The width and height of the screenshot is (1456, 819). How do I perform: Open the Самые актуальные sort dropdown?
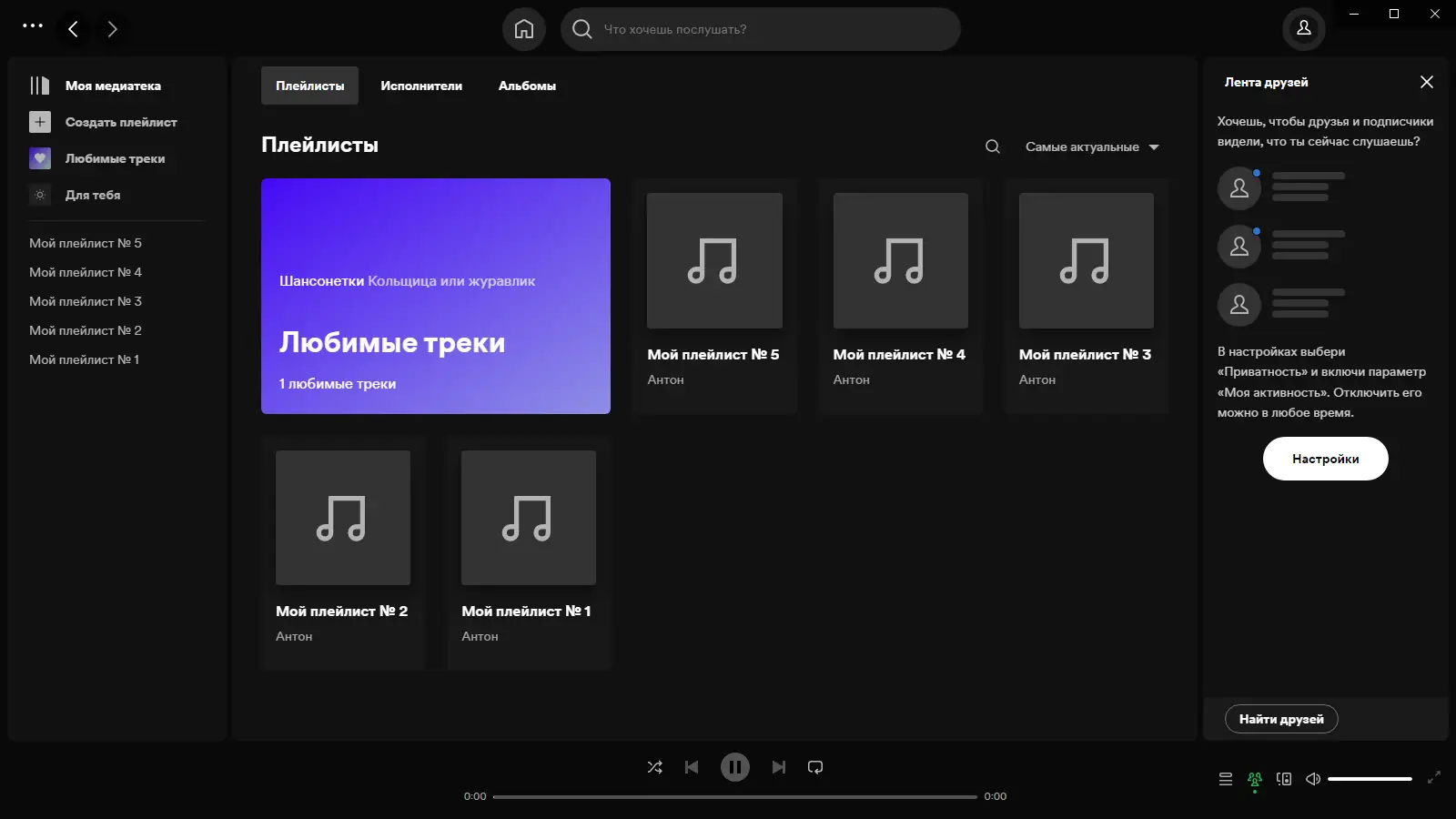1092,147
